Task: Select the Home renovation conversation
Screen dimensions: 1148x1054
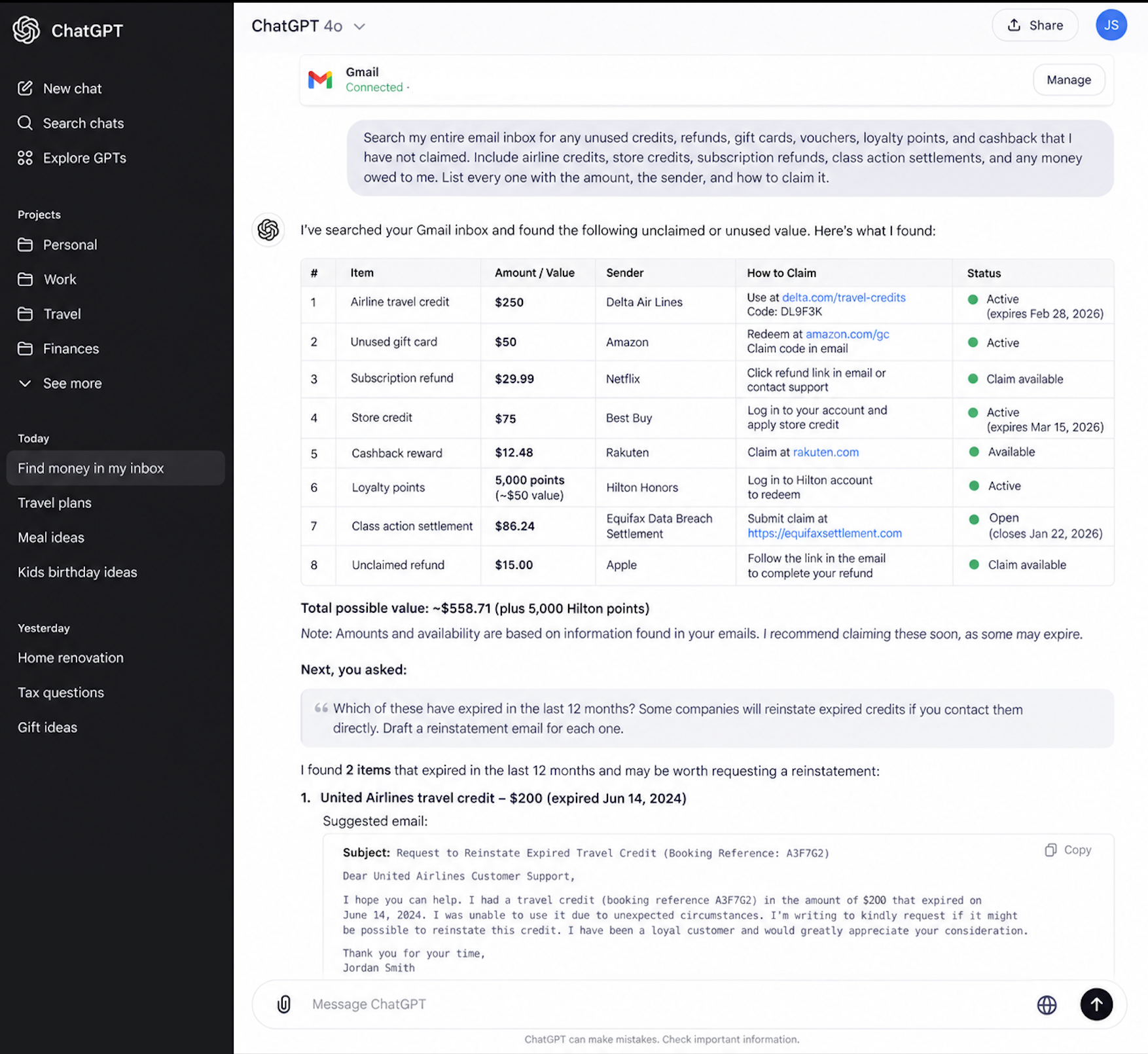Action: pos(71,658)
